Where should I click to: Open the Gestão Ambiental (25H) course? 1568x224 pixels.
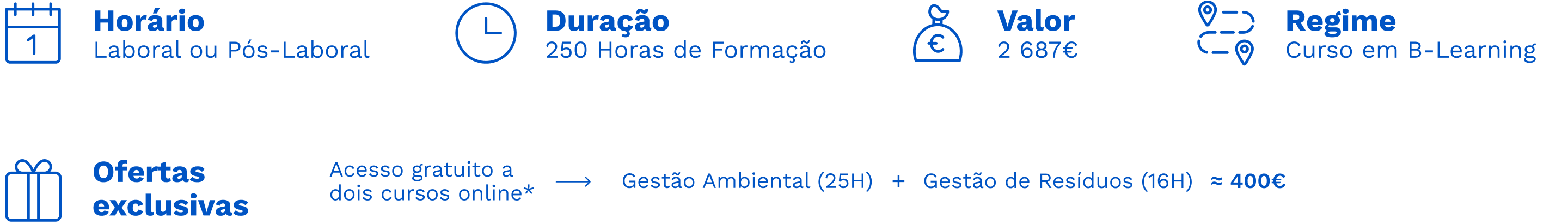click(747, 181)
